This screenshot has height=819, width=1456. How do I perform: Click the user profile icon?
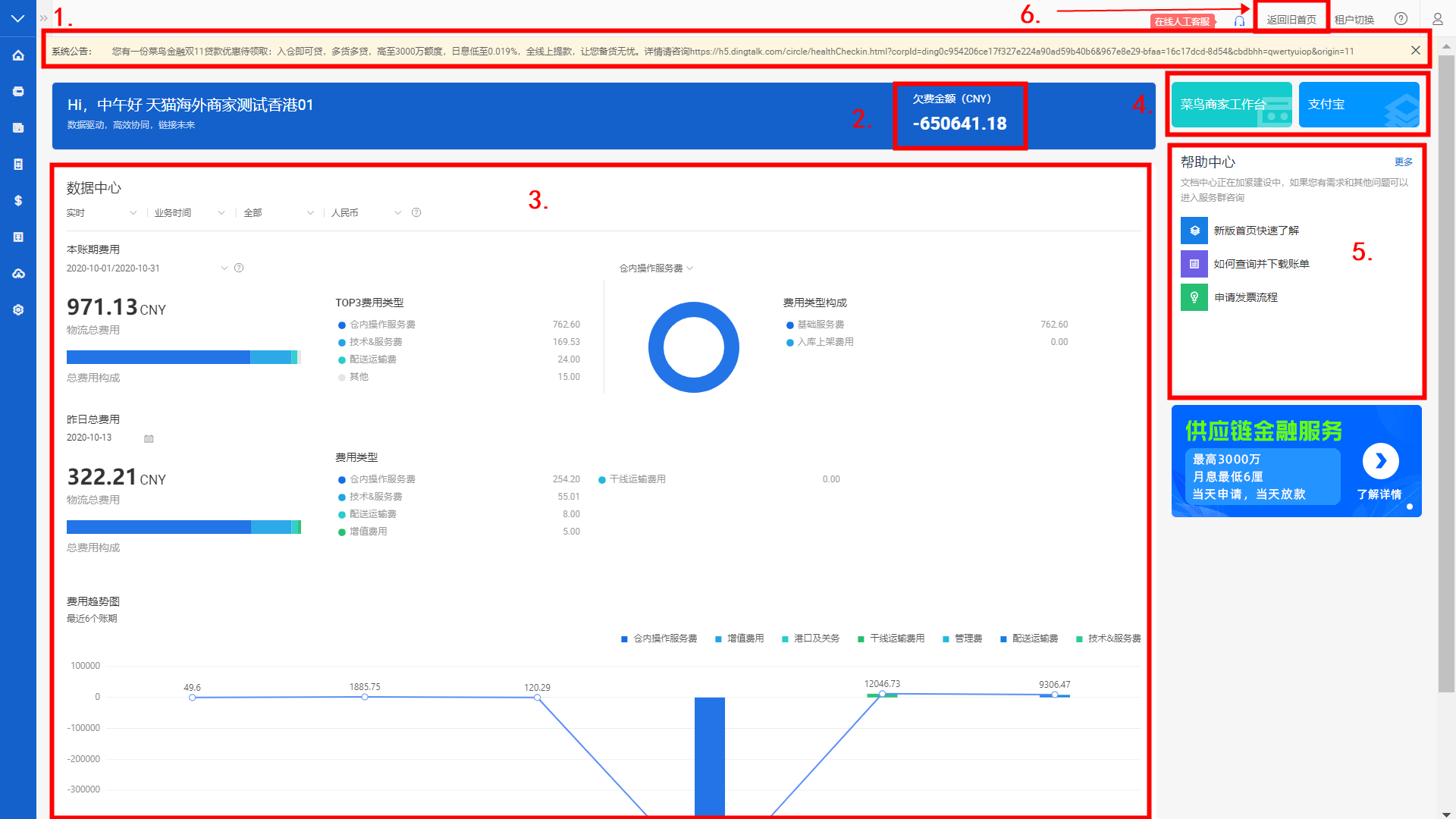pyautogui.click(x=1437, y=19)
